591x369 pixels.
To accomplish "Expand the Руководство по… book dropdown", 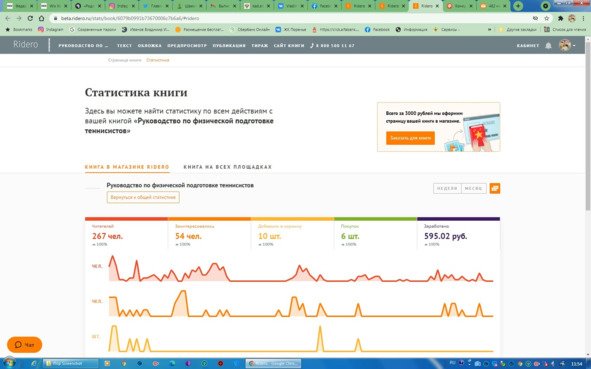I will click(83, 46).
